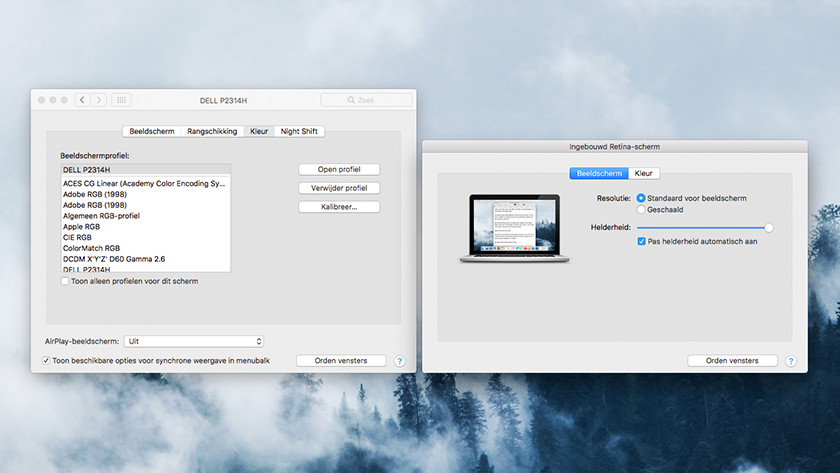Select the 'Geschaald' resolution option
840x473 pixels.
pos(641,210)
